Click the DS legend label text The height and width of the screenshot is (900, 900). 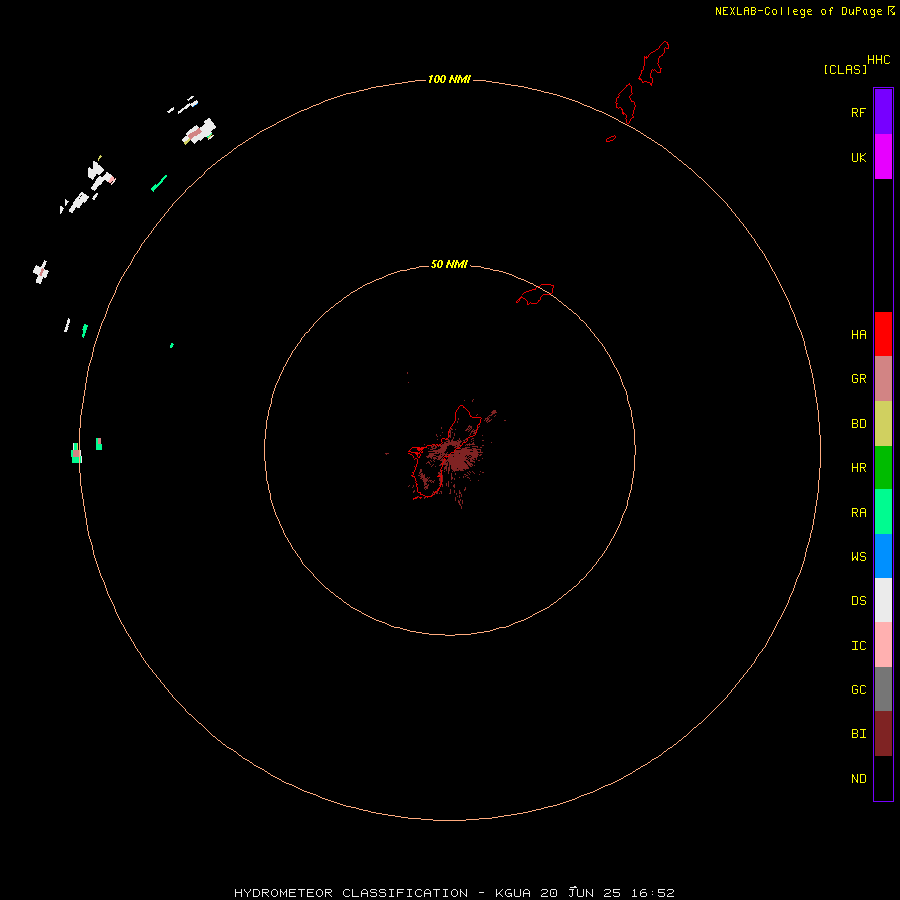coord(859,601)
